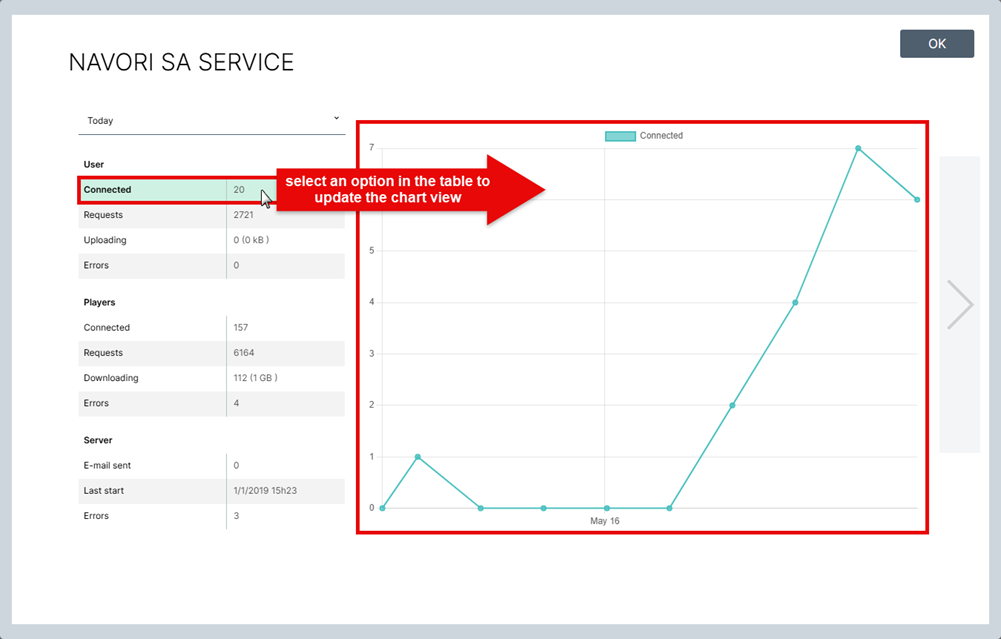Select the Requests row under Players
The height and width of the screenshot is (639, 1001).
click(211, 353)
